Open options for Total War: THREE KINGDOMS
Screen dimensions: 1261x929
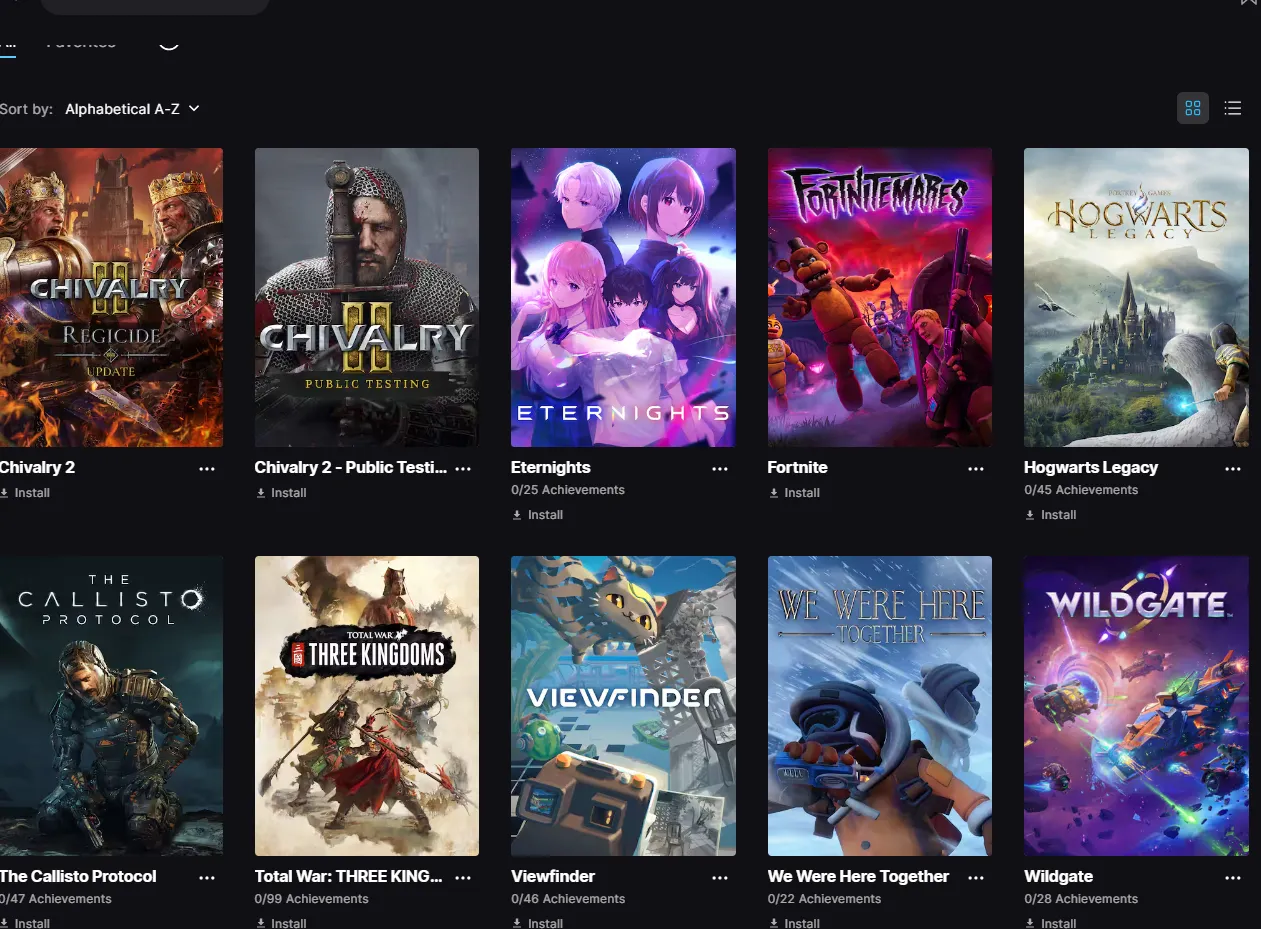tap(463, 877)
